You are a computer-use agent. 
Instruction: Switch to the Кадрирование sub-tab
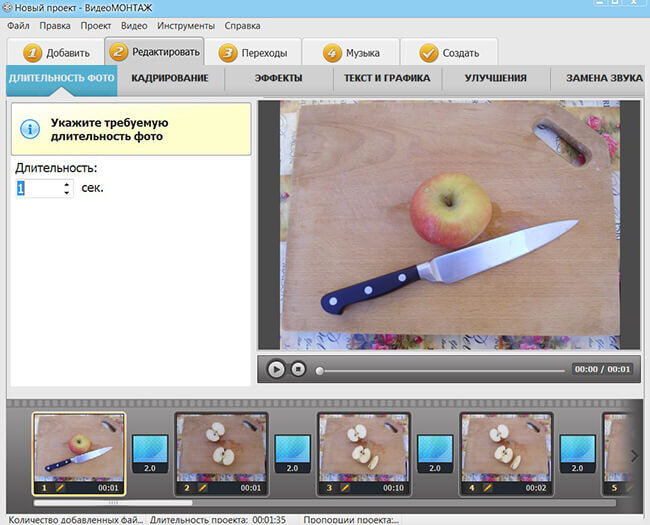click(x=170, y=78)
